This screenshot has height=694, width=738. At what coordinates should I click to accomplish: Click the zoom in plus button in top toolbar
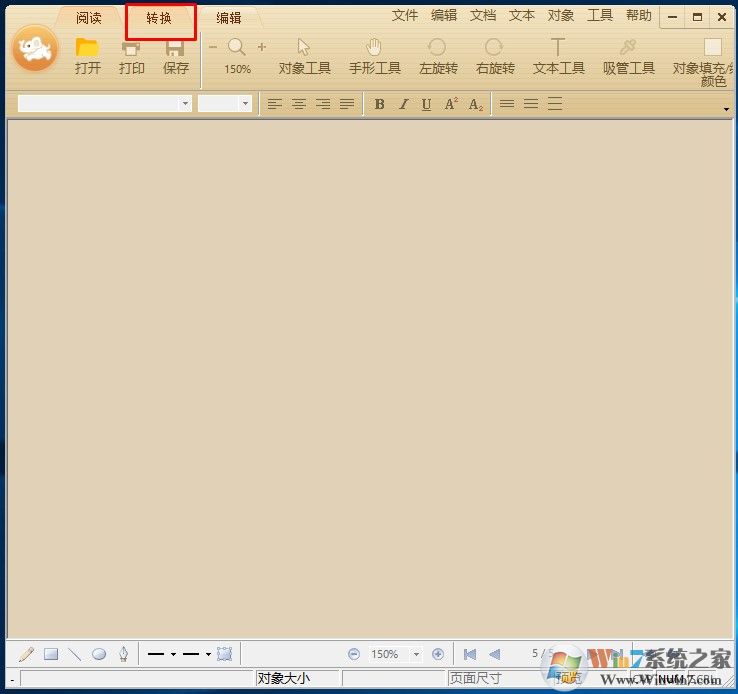click(262, 47)
